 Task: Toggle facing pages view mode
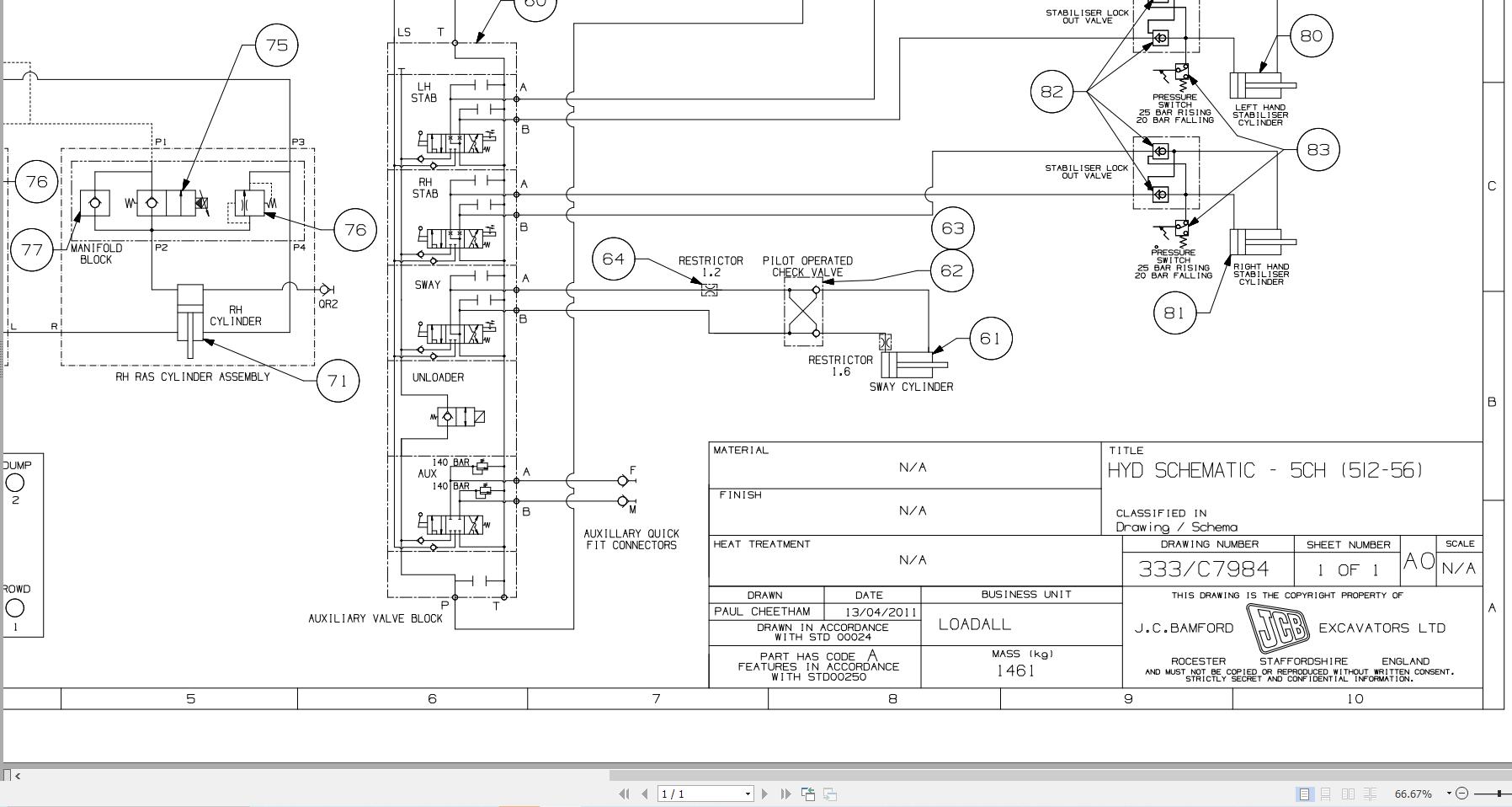point(1349,794)
